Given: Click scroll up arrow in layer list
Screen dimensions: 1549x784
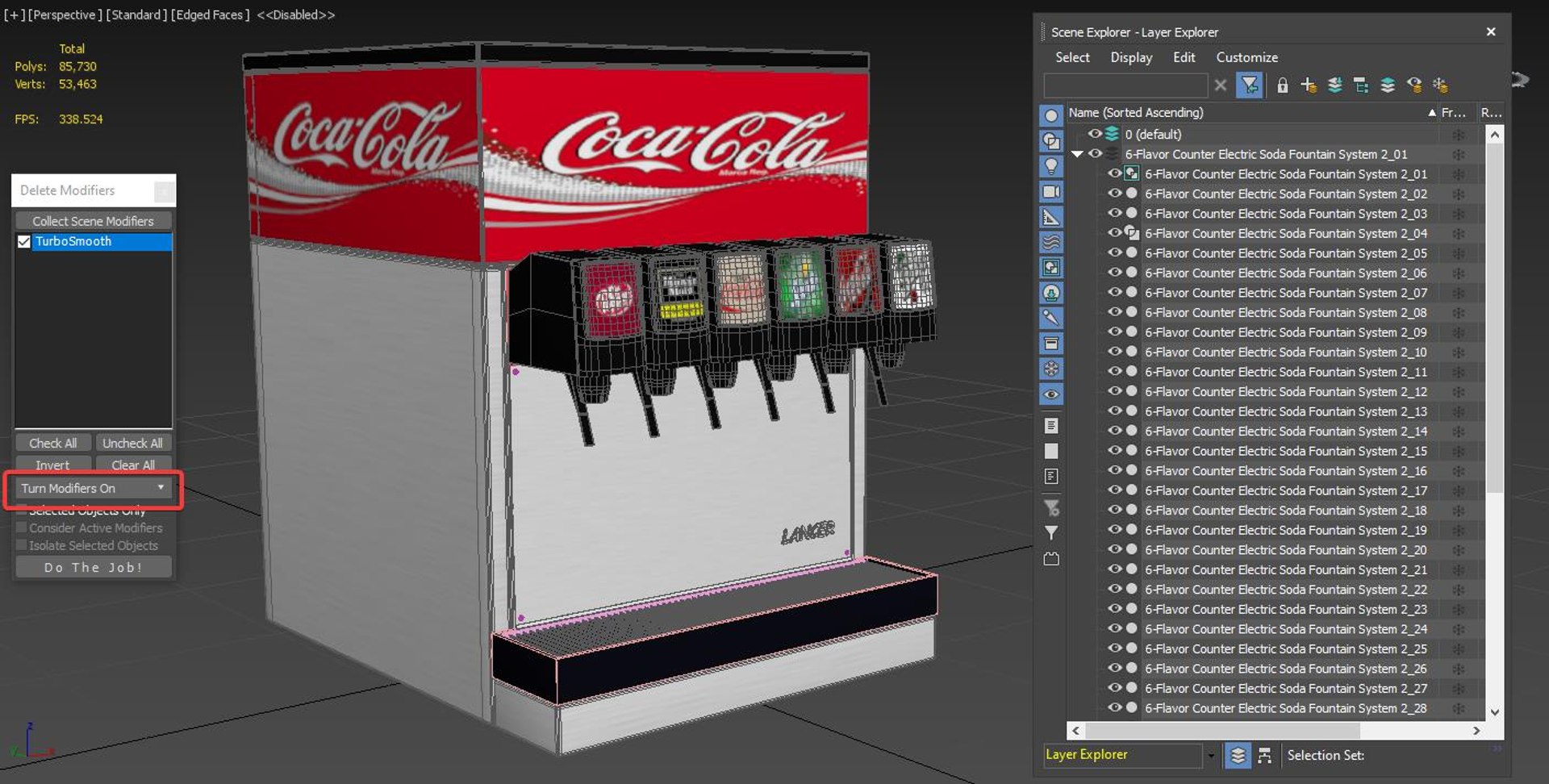Looking at the screenshot, I should (1494, 135).
